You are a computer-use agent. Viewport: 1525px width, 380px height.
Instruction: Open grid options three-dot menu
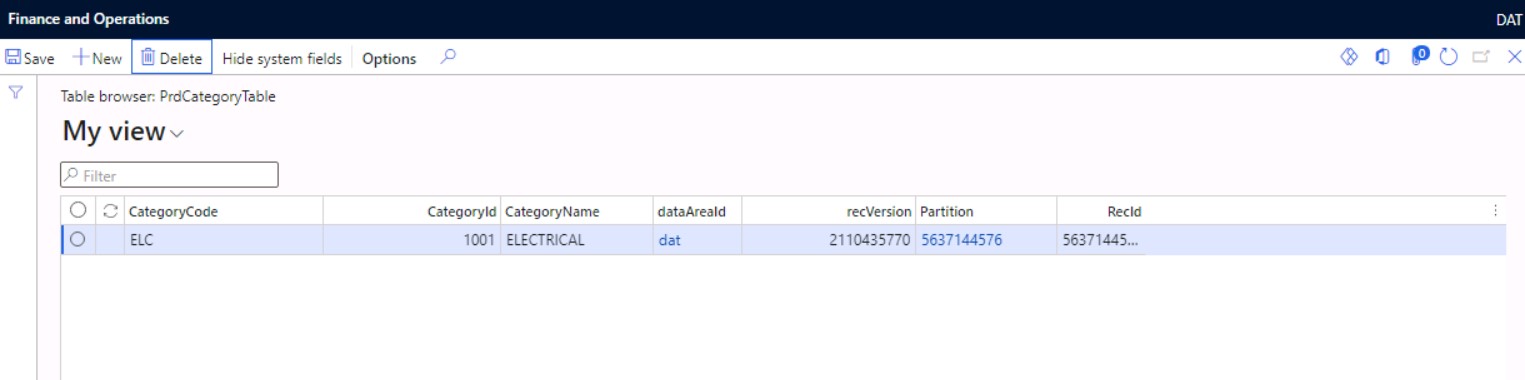pos(1495,211)
